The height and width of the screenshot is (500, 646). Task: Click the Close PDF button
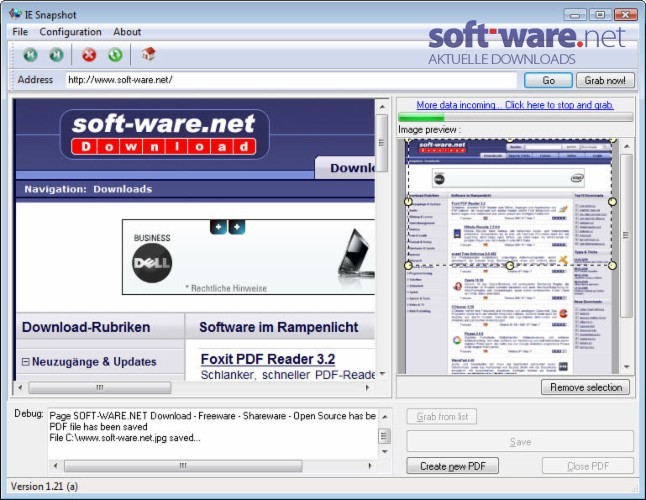click(588, 466)
